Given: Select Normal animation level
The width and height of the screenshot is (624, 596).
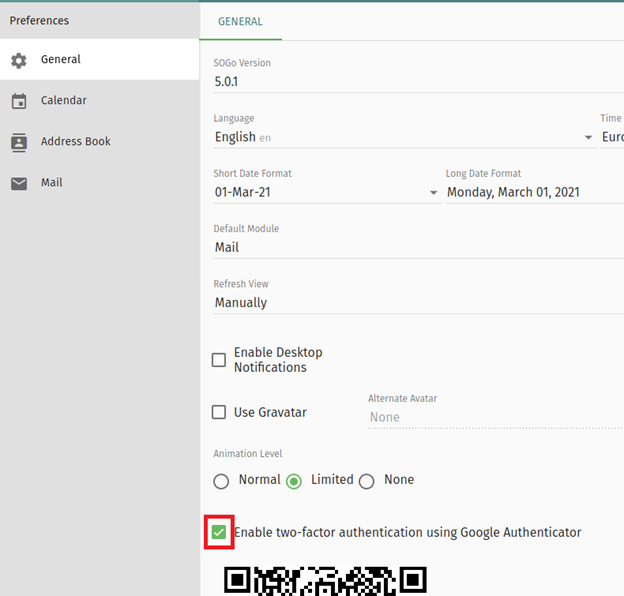Looking at the screenshot, I should (x=222, y=481).
